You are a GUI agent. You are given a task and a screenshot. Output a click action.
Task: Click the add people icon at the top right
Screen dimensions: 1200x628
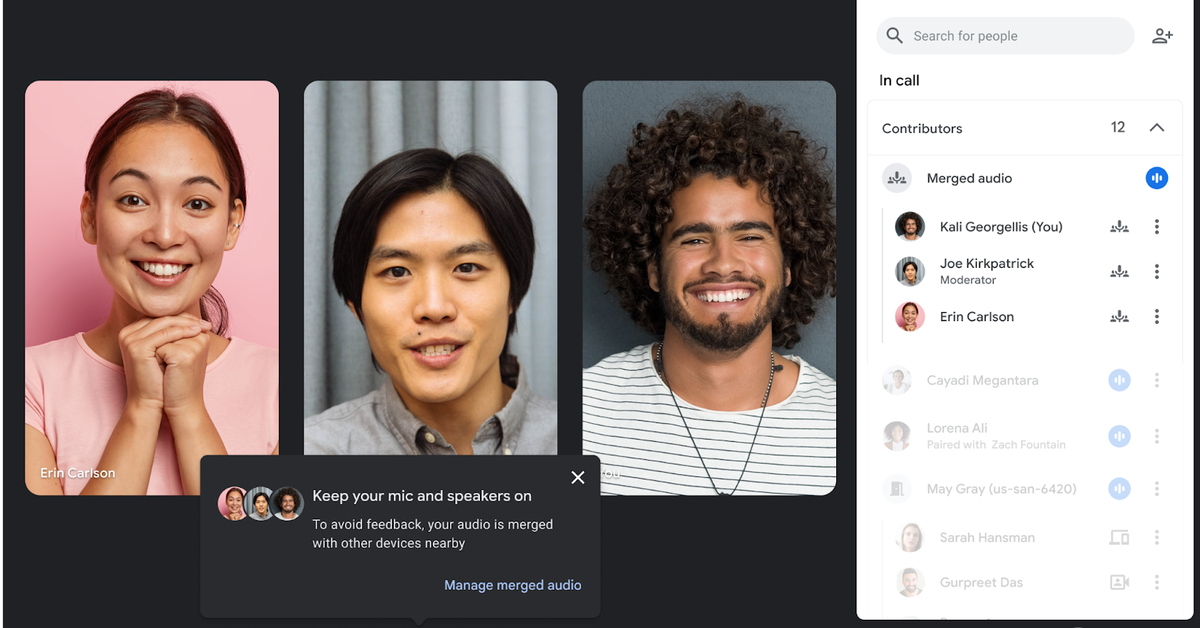1162,35
